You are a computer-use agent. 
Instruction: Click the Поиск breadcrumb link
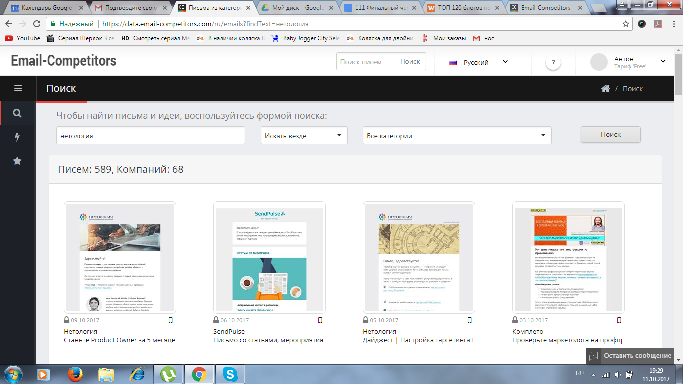coord(632,88)
